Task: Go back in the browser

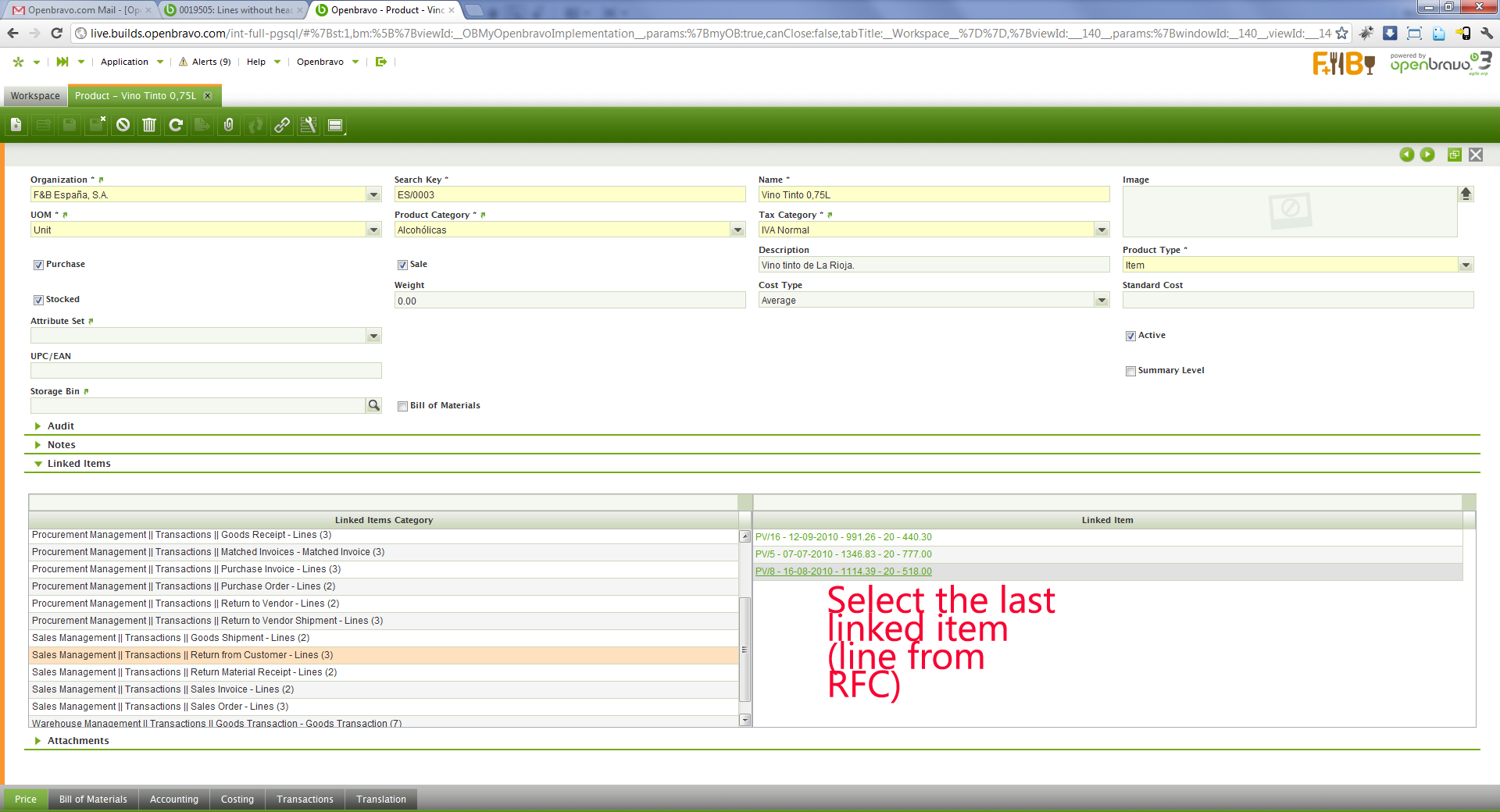Action: [x=12, y=33]
